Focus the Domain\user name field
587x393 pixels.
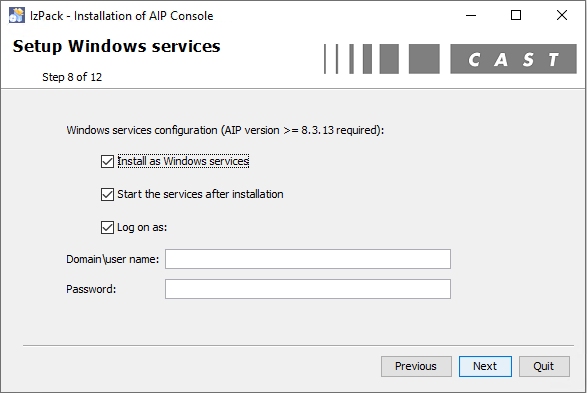pos(308,259)
